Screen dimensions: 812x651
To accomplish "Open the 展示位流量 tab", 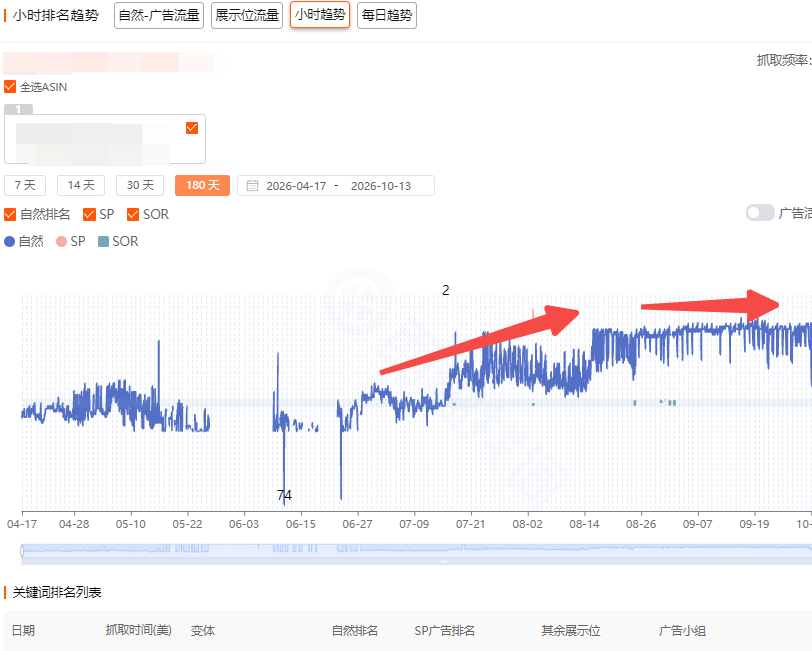I will click(x=247, y=16).
